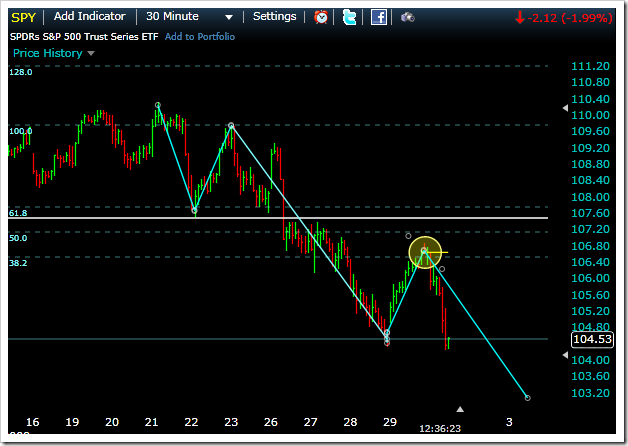Image resolution: width=628 pixels, height=446 pixels.
Task: Click the Add to Portfolio link
Action: tap(200, 36)
